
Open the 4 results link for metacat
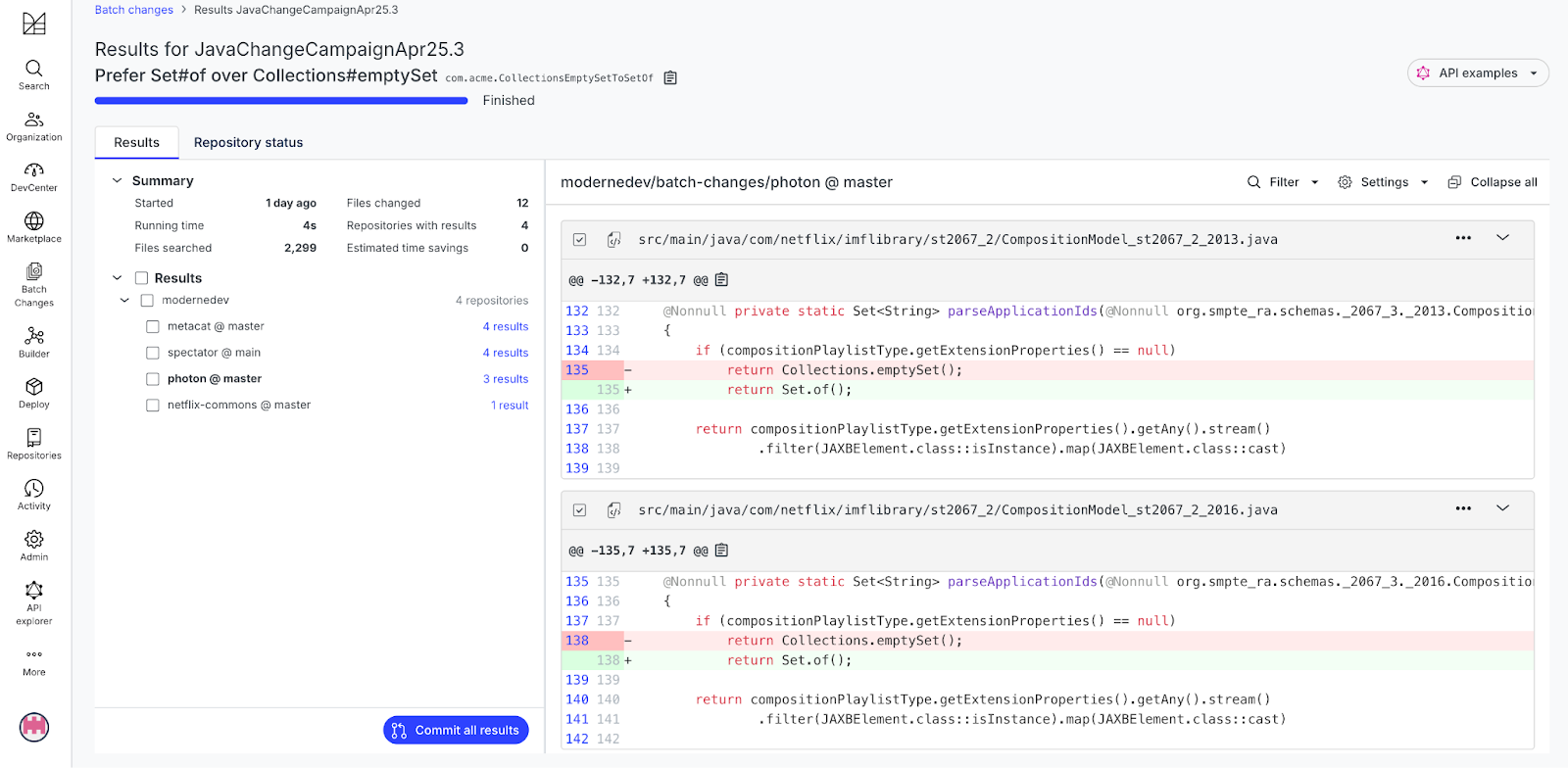(506, 327)
